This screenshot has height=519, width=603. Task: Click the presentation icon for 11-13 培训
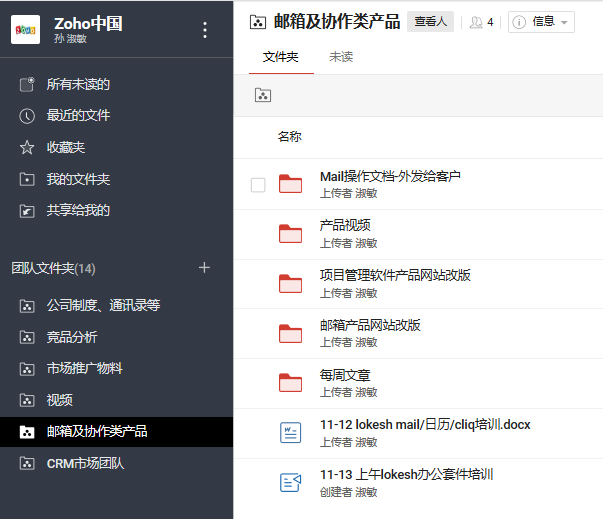click(290, 482)
